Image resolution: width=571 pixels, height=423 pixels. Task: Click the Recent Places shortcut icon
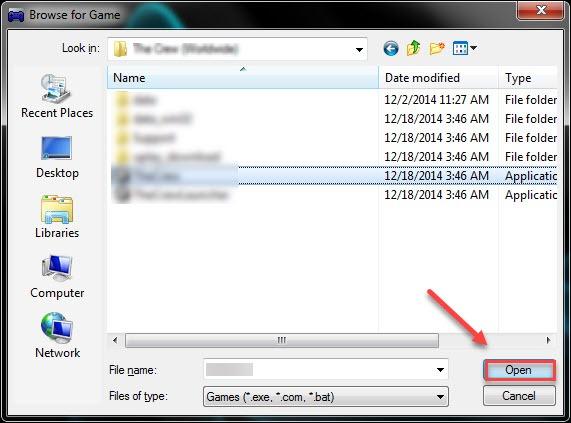pyautogui.click(x=56, y=88)
